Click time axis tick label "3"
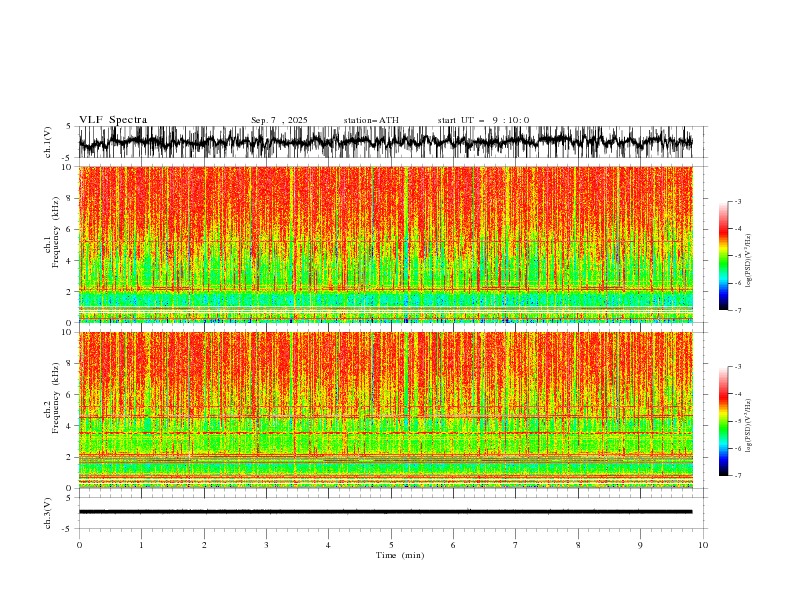The width and height of the screenshot is (792, 612). [x=266, y=545]
